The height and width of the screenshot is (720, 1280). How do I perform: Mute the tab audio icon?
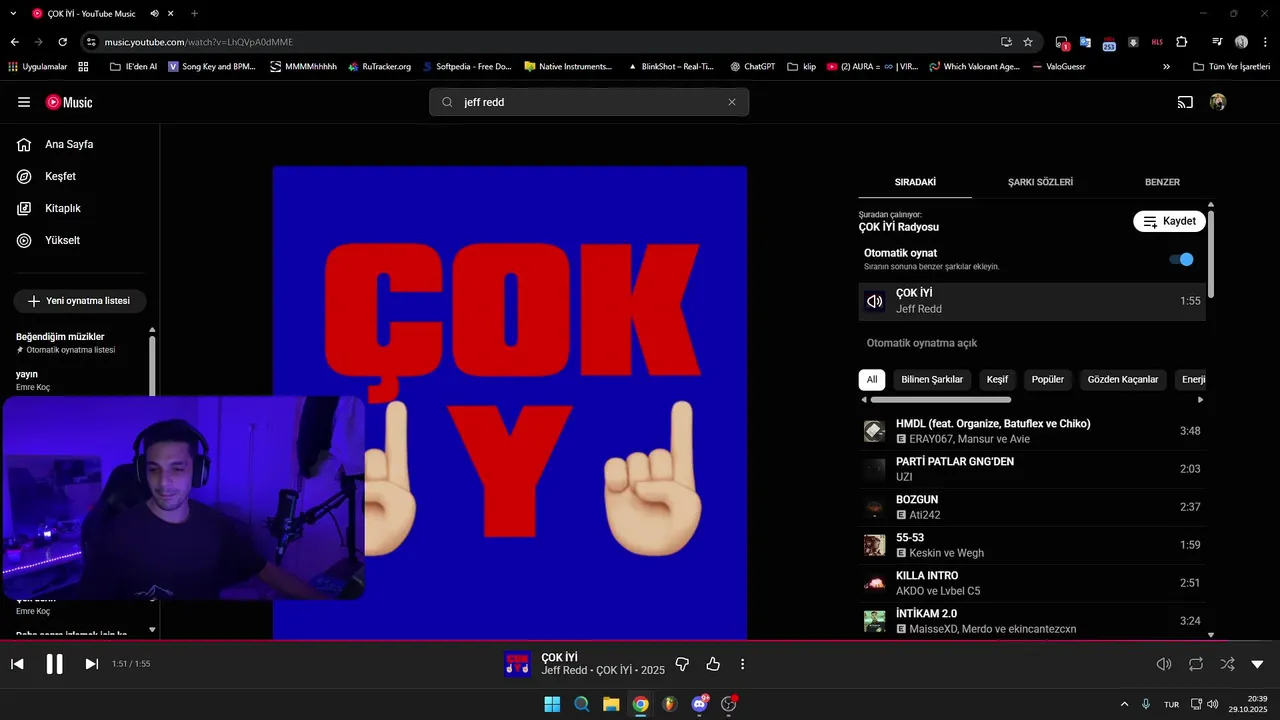(155, 14)
